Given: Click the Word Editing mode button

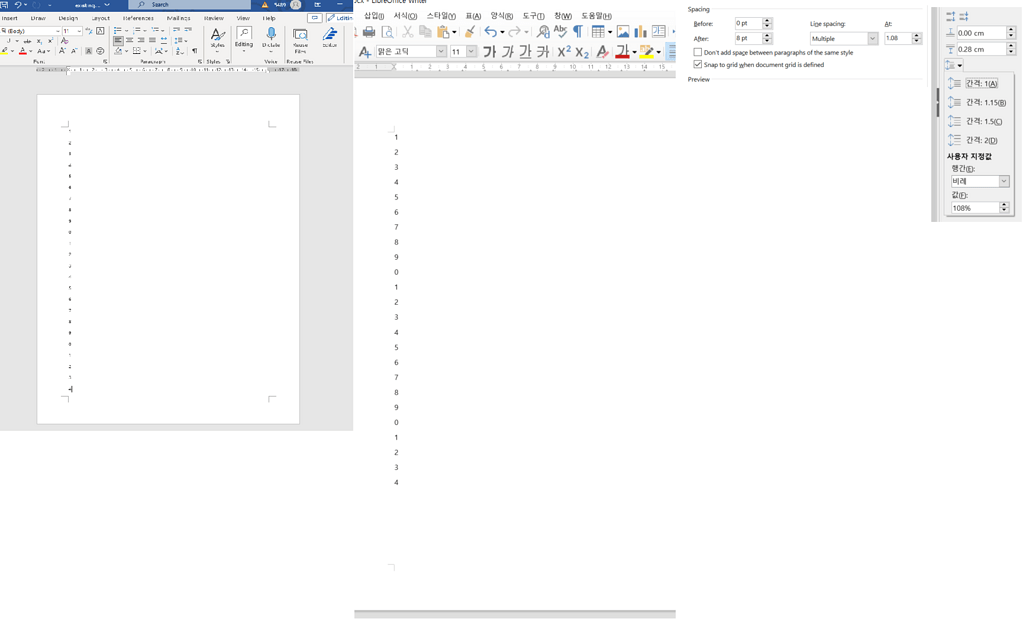Looking at the screenshot, I should pos(340,18).
